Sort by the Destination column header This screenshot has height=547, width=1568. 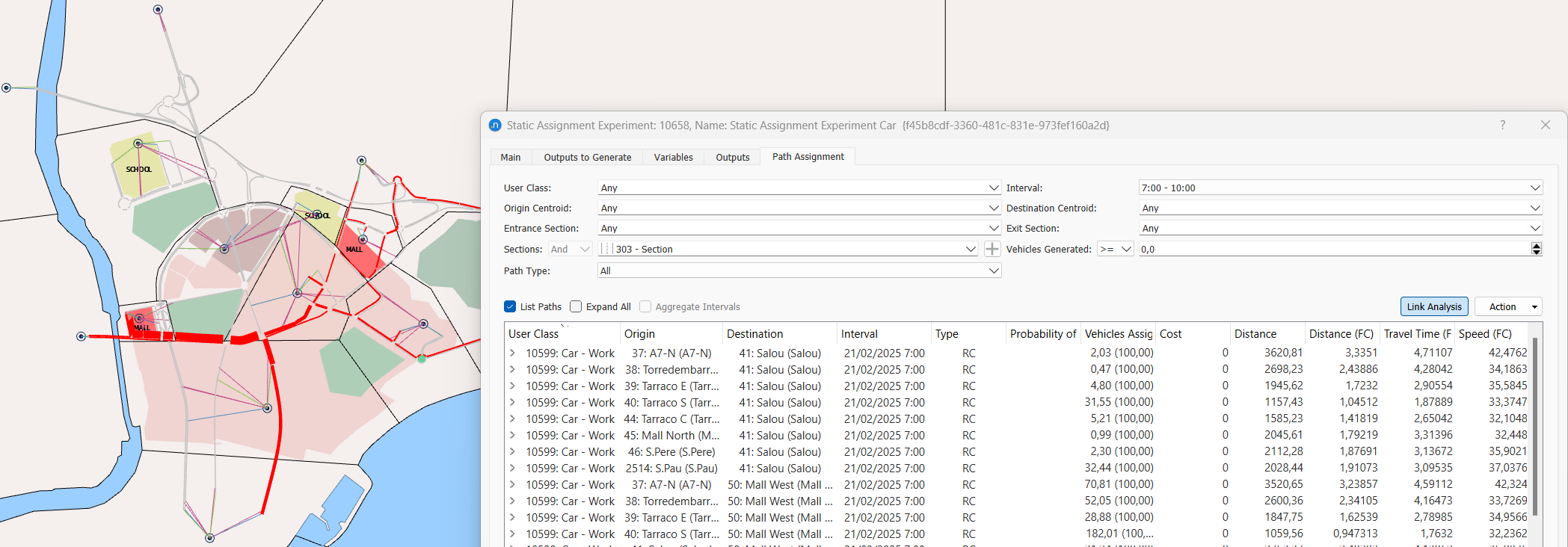click(x=778, y=334)
